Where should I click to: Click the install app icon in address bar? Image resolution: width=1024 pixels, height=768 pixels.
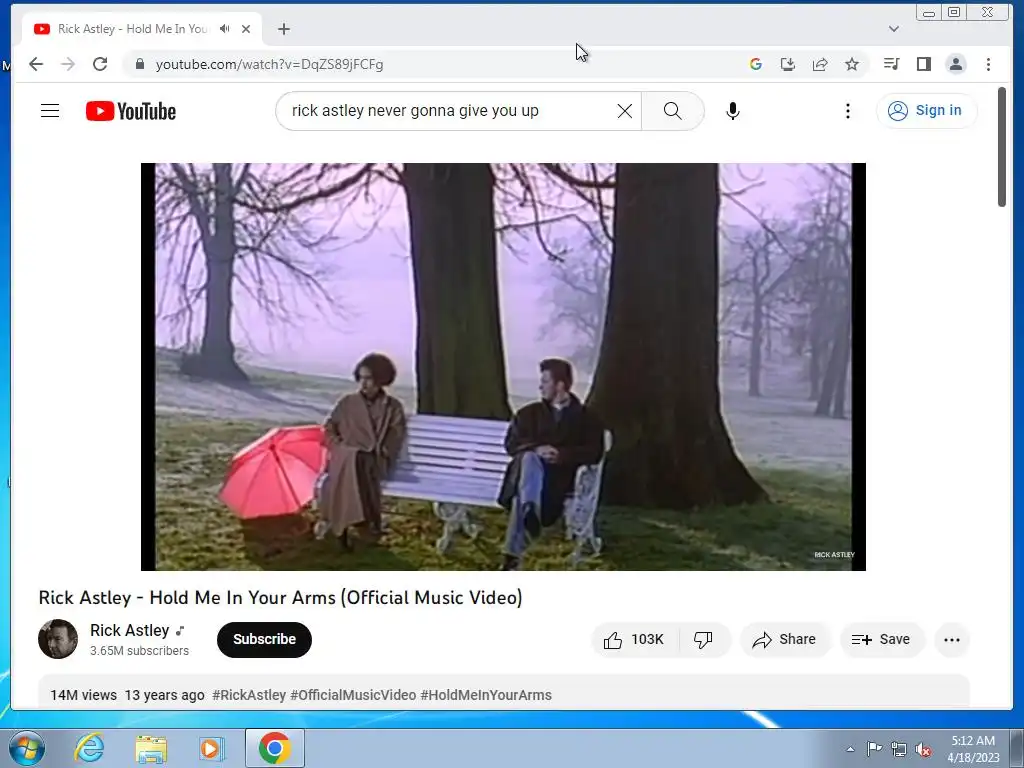788,64
